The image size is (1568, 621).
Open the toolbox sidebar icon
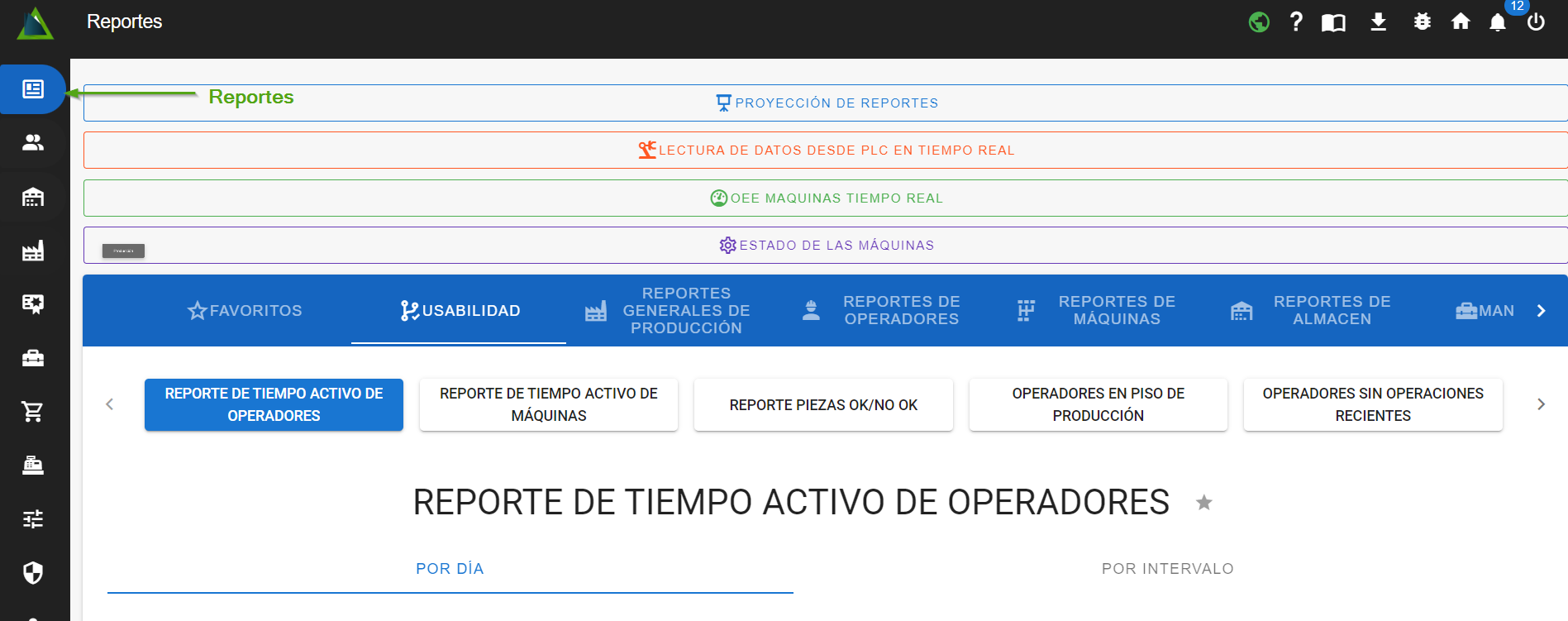[x=33, y=358]
